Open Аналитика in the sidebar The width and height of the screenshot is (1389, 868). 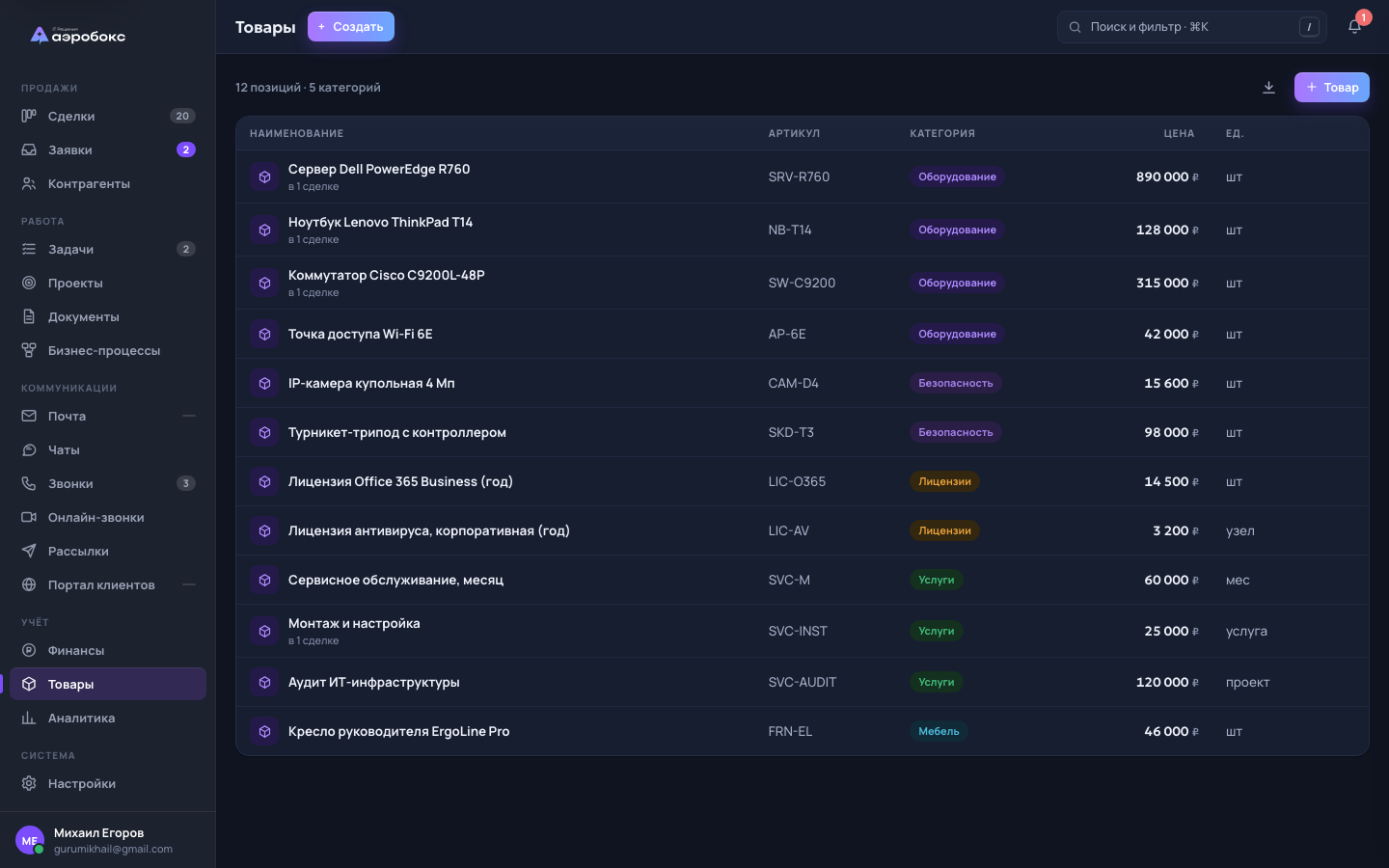[x=108, y=718]
